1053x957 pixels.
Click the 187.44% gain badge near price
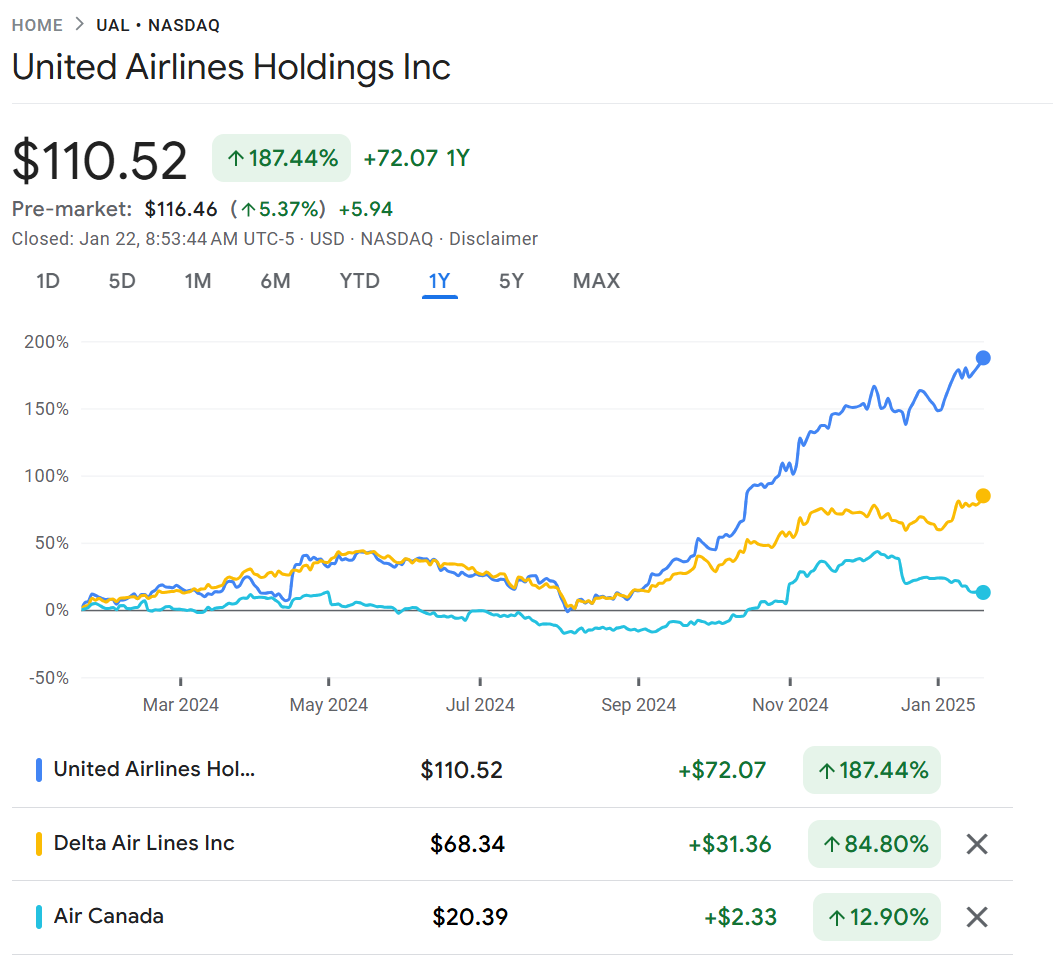281,158
